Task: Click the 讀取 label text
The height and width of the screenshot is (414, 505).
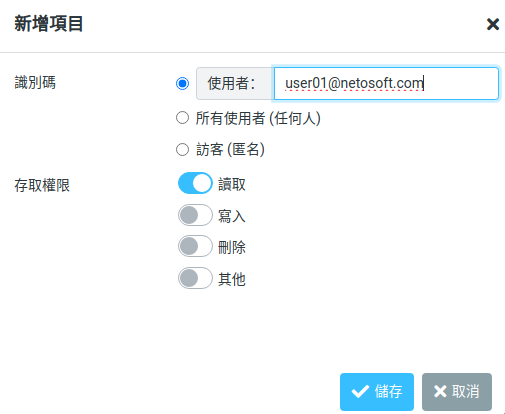Action: pyautogui.click(x=232, y=184)
